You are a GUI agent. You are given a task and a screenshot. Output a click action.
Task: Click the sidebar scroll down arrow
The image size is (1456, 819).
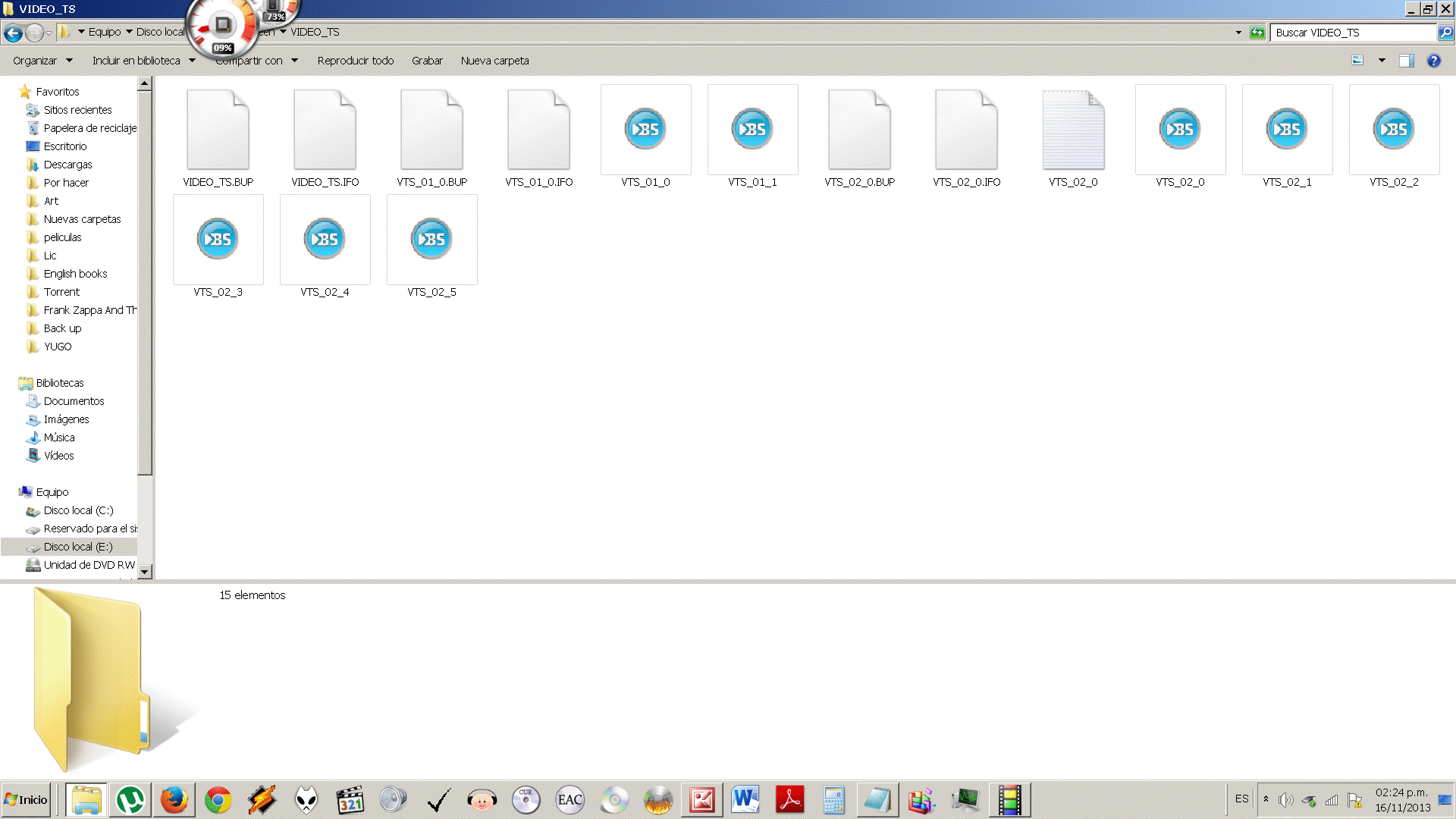click(x=145, y=572)
